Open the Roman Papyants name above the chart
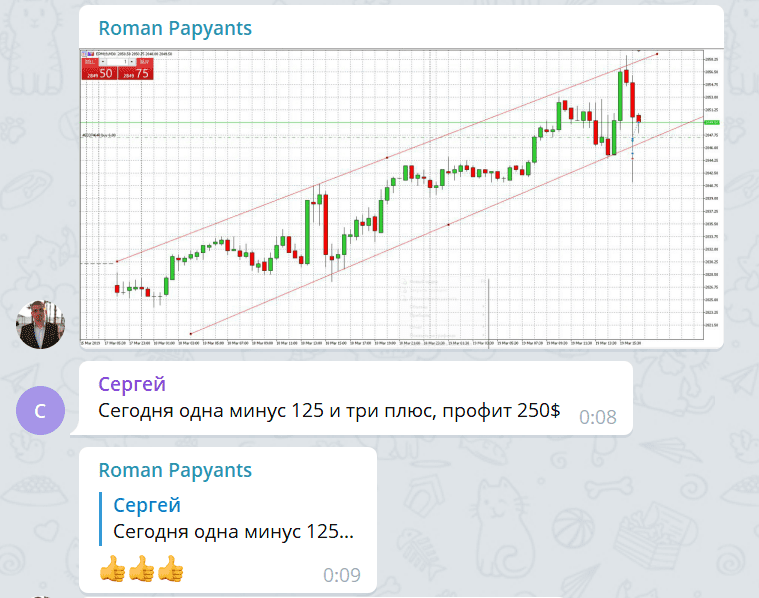759x598 pixels. click(175, 28)
